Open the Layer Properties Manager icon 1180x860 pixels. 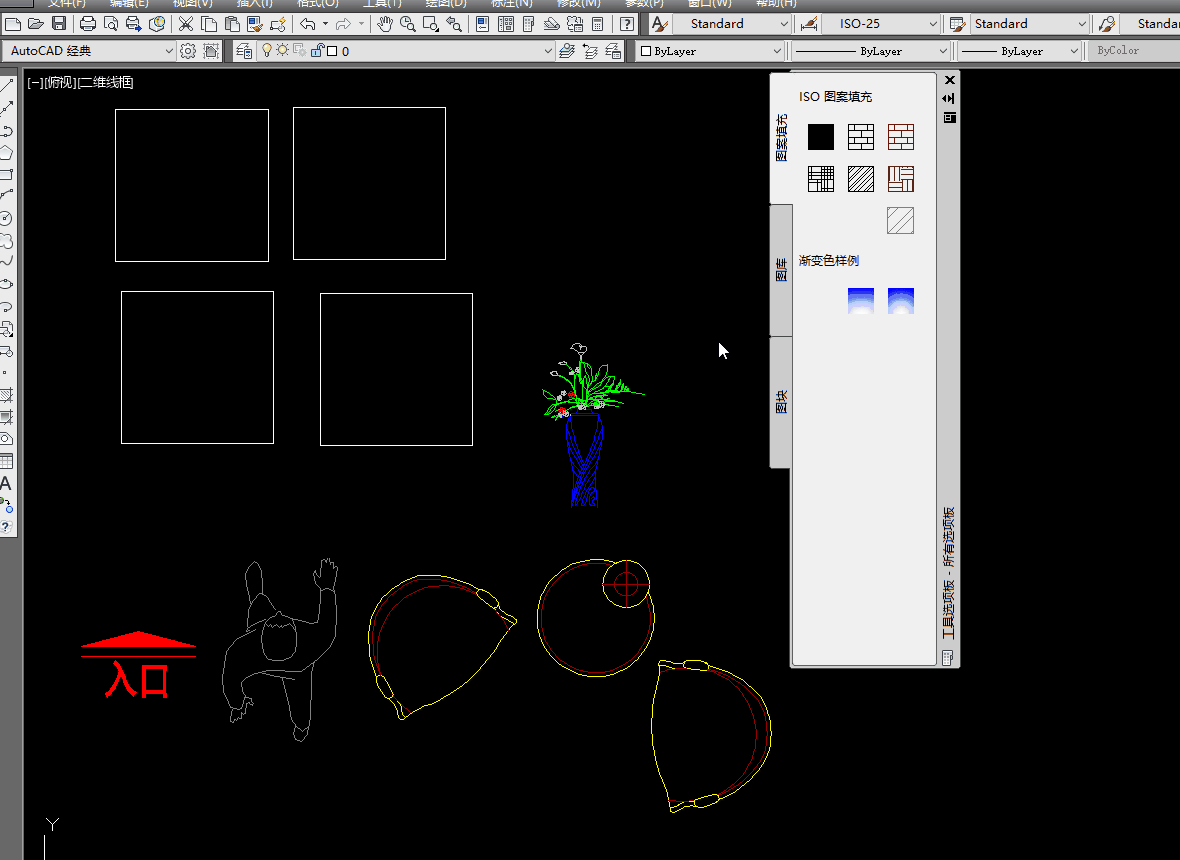[243, 51]
